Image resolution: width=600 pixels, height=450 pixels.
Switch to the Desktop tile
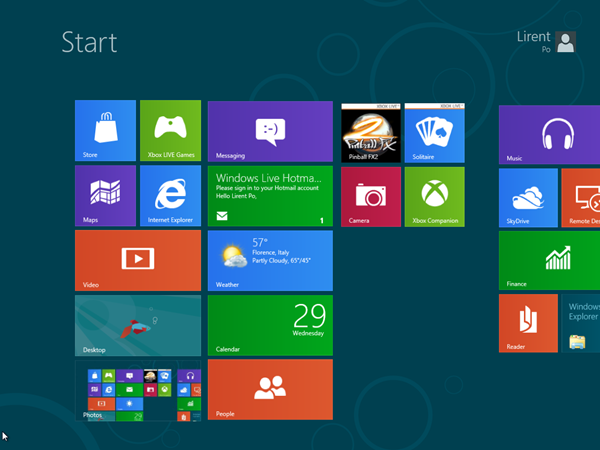tap(138, 325)
